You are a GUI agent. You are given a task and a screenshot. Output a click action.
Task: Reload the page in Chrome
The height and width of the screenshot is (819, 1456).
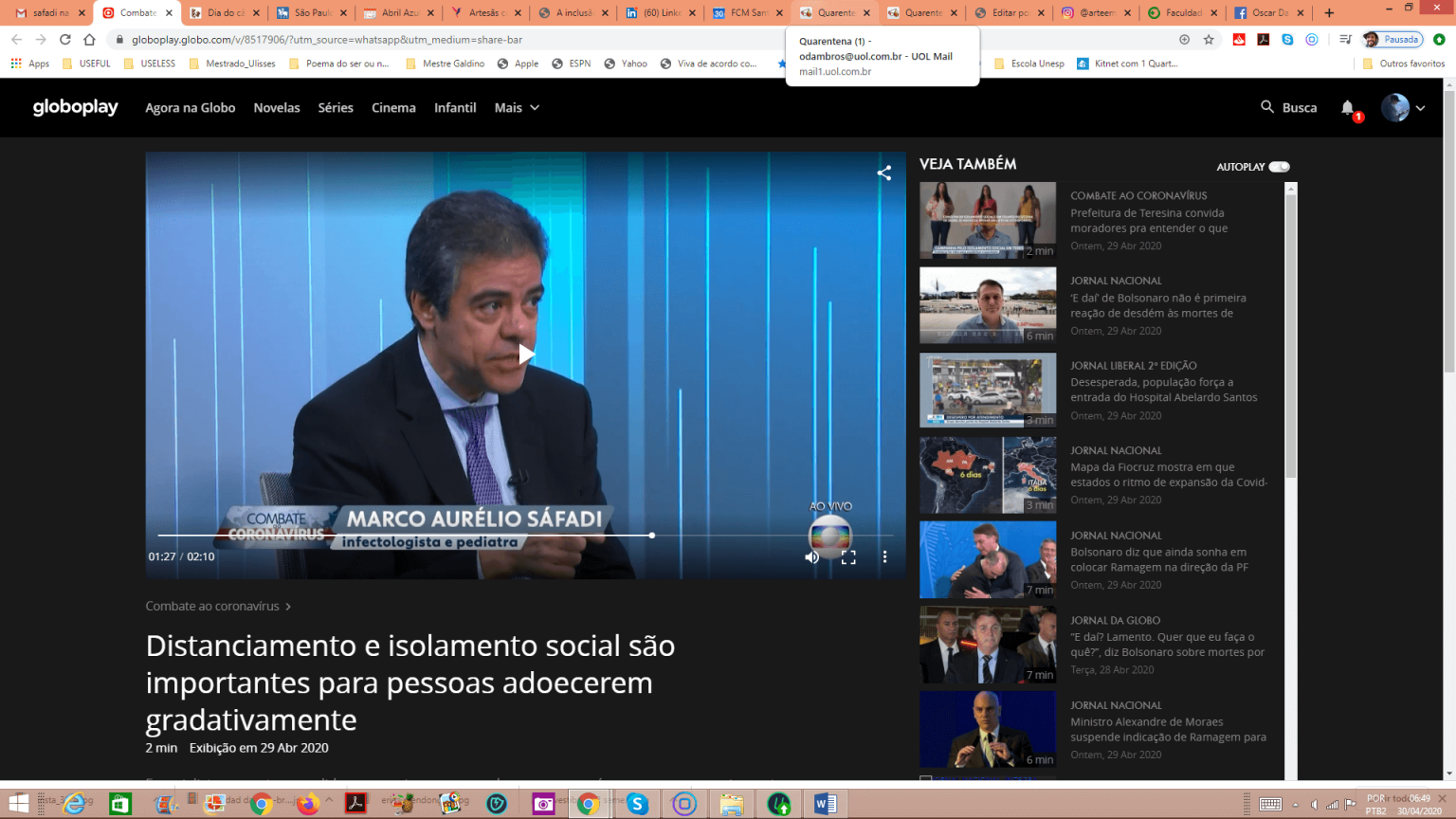click(x=64, y=40)
